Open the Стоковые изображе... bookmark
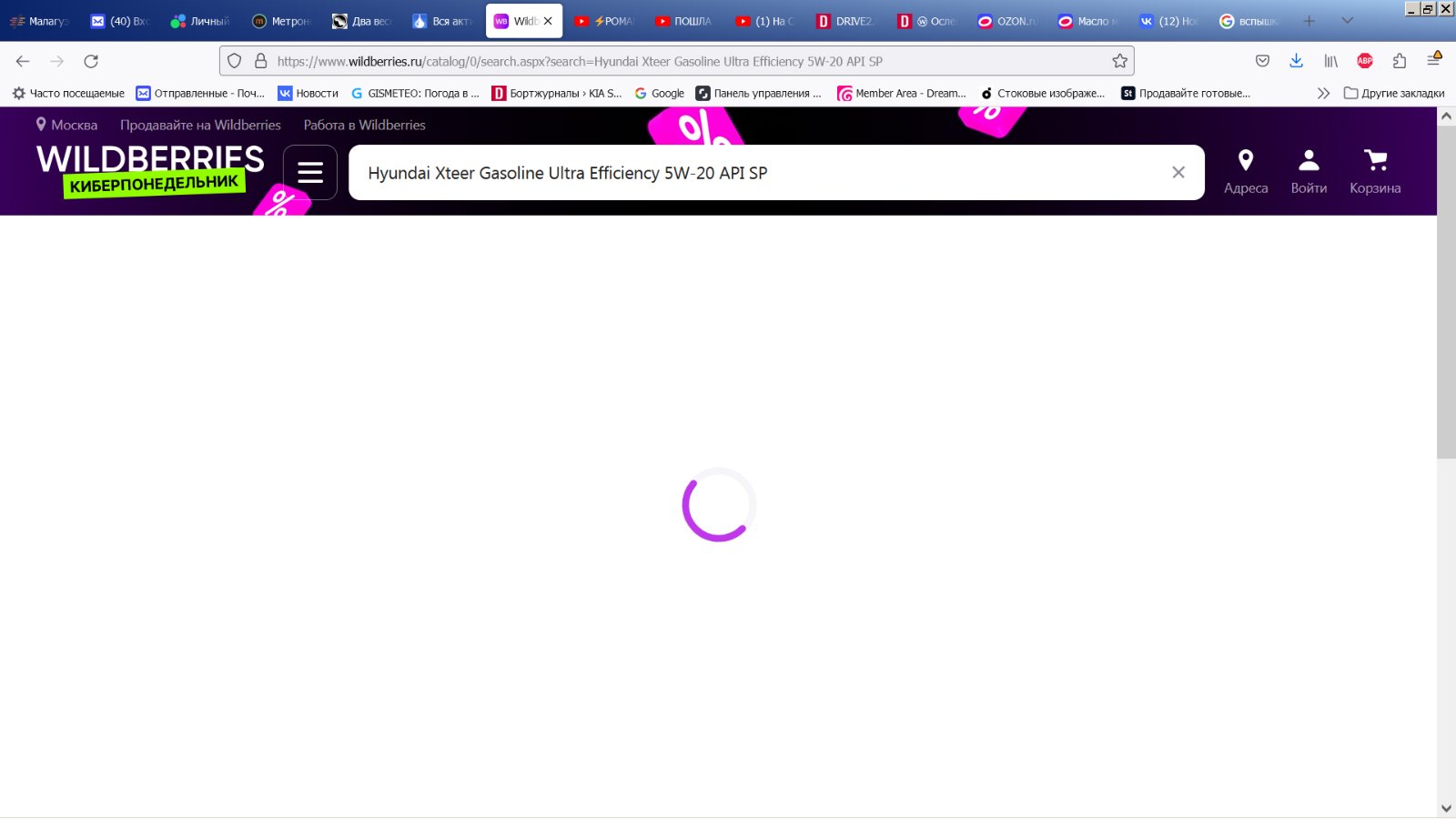This screenshot has height=819, width=1456. tap(1043, 93)
